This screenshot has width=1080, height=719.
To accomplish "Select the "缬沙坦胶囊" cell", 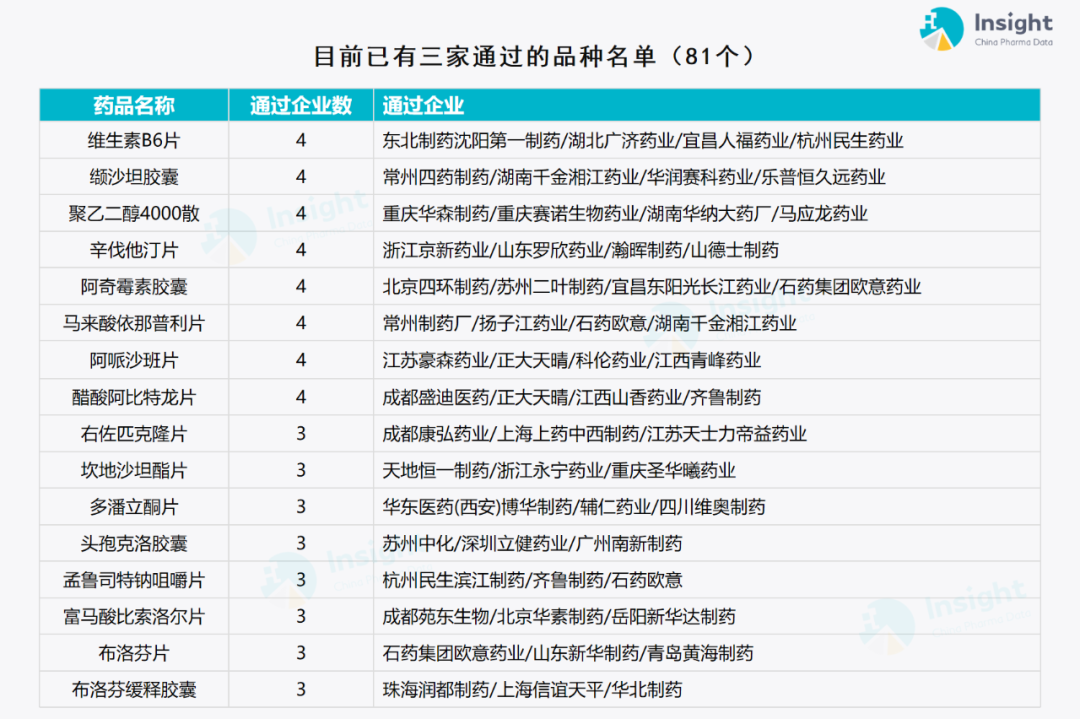I will 134,177.
